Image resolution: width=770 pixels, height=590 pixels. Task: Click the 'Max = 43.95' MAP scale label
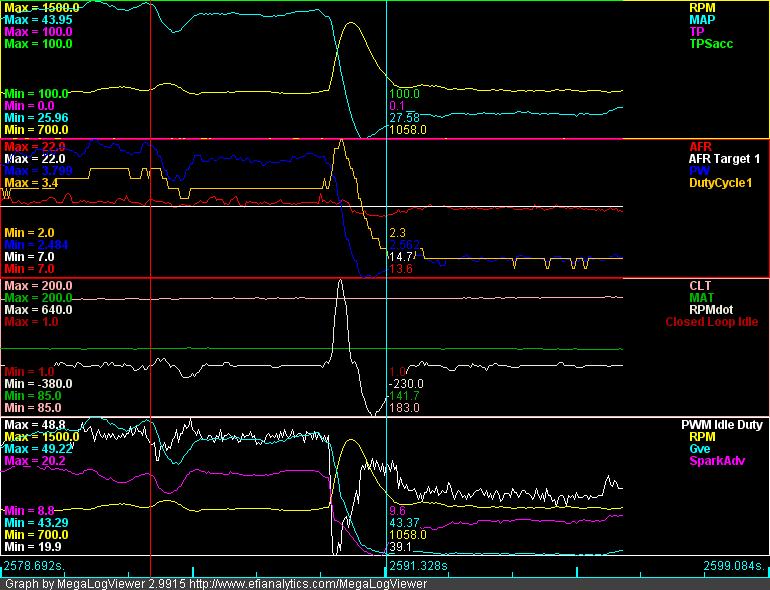[38, 20]
